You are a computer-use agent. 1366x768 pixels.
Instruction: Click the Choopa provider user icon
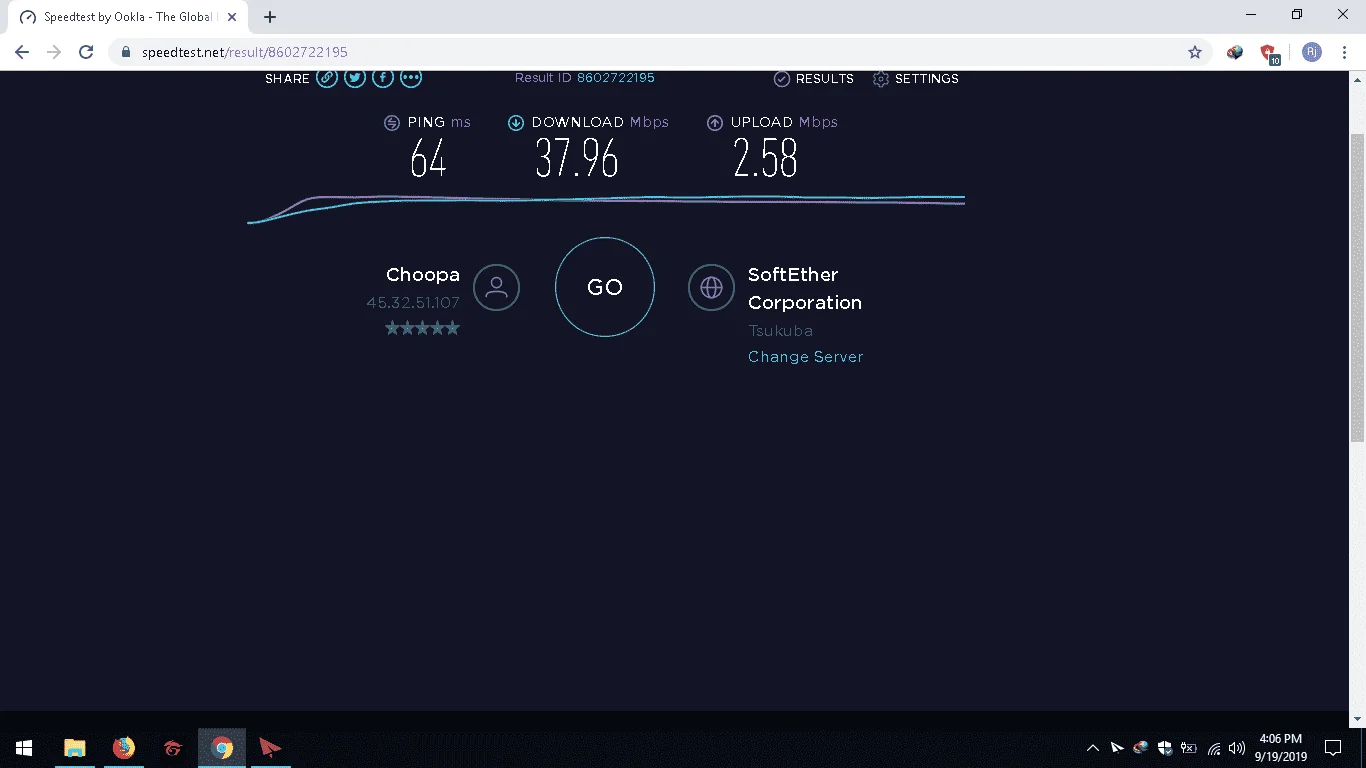tap(496, 288)
